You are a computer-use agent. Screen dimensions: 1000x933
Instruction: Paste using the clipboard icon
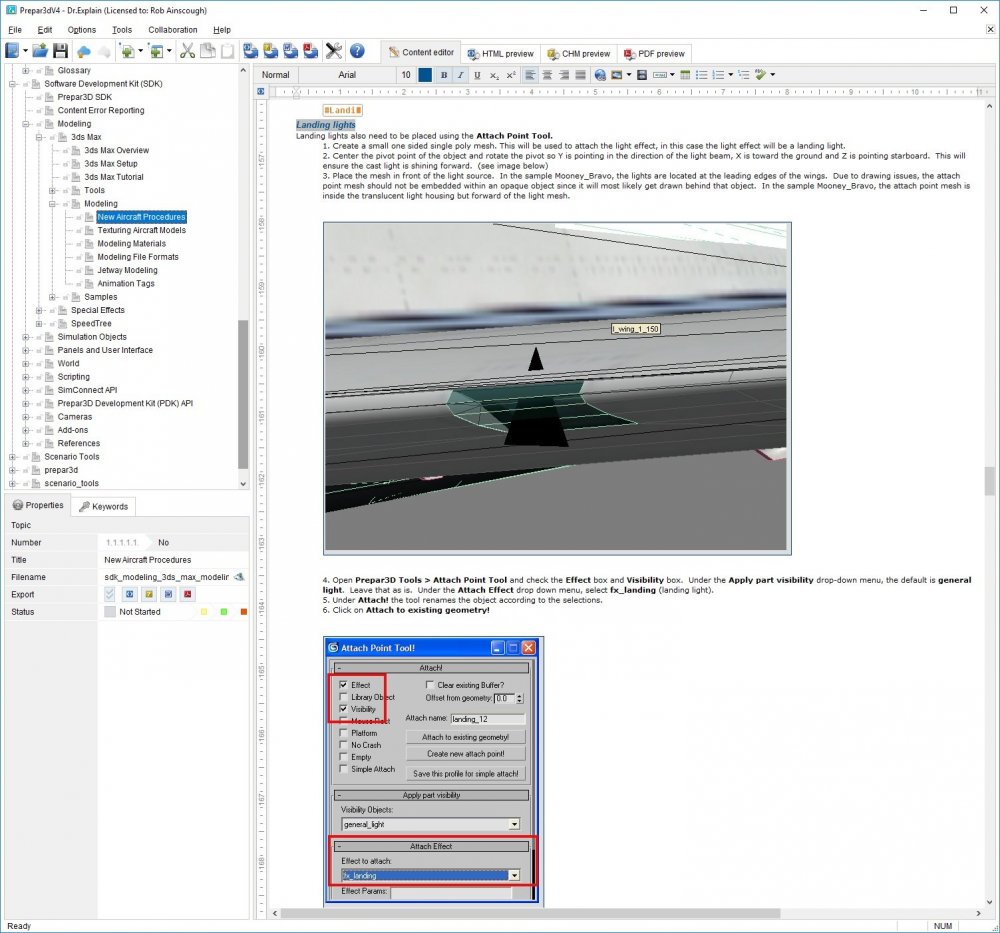[228, 51]
